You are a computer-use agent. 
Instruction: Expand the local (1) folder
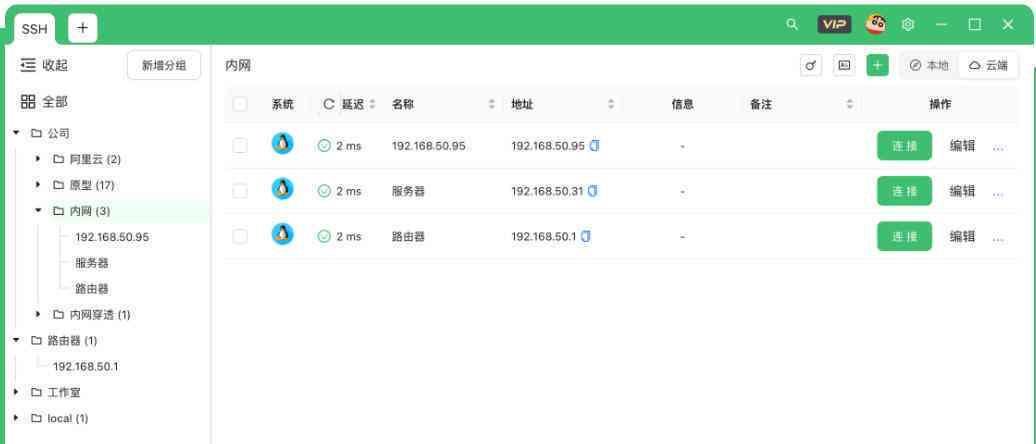pos(17,418)
